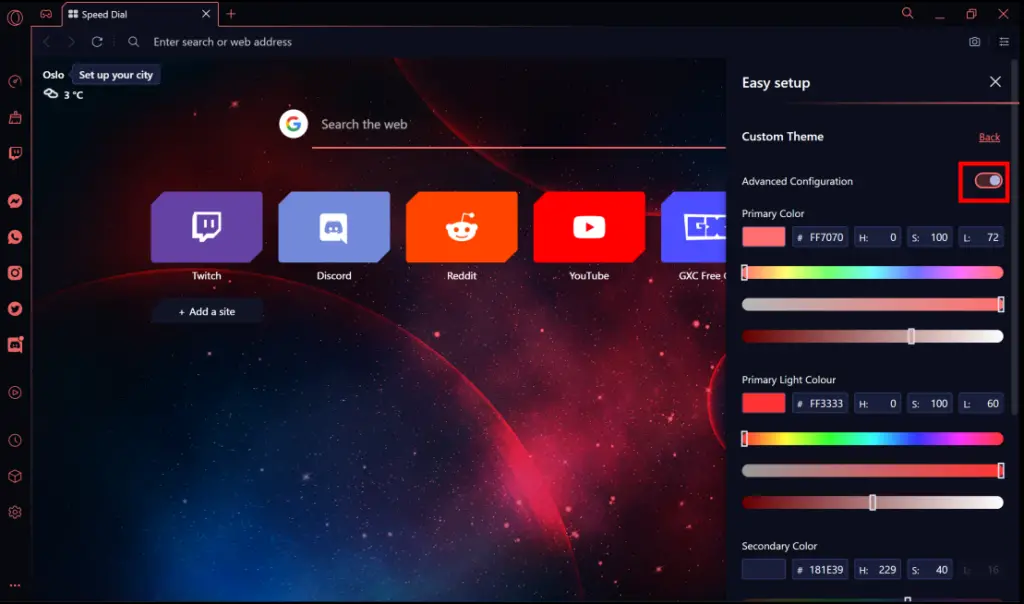Image resolution: width=1024 pixels, height=604 pixels.
Task: Select the Speed Dial tab
Action: point(139,14)
